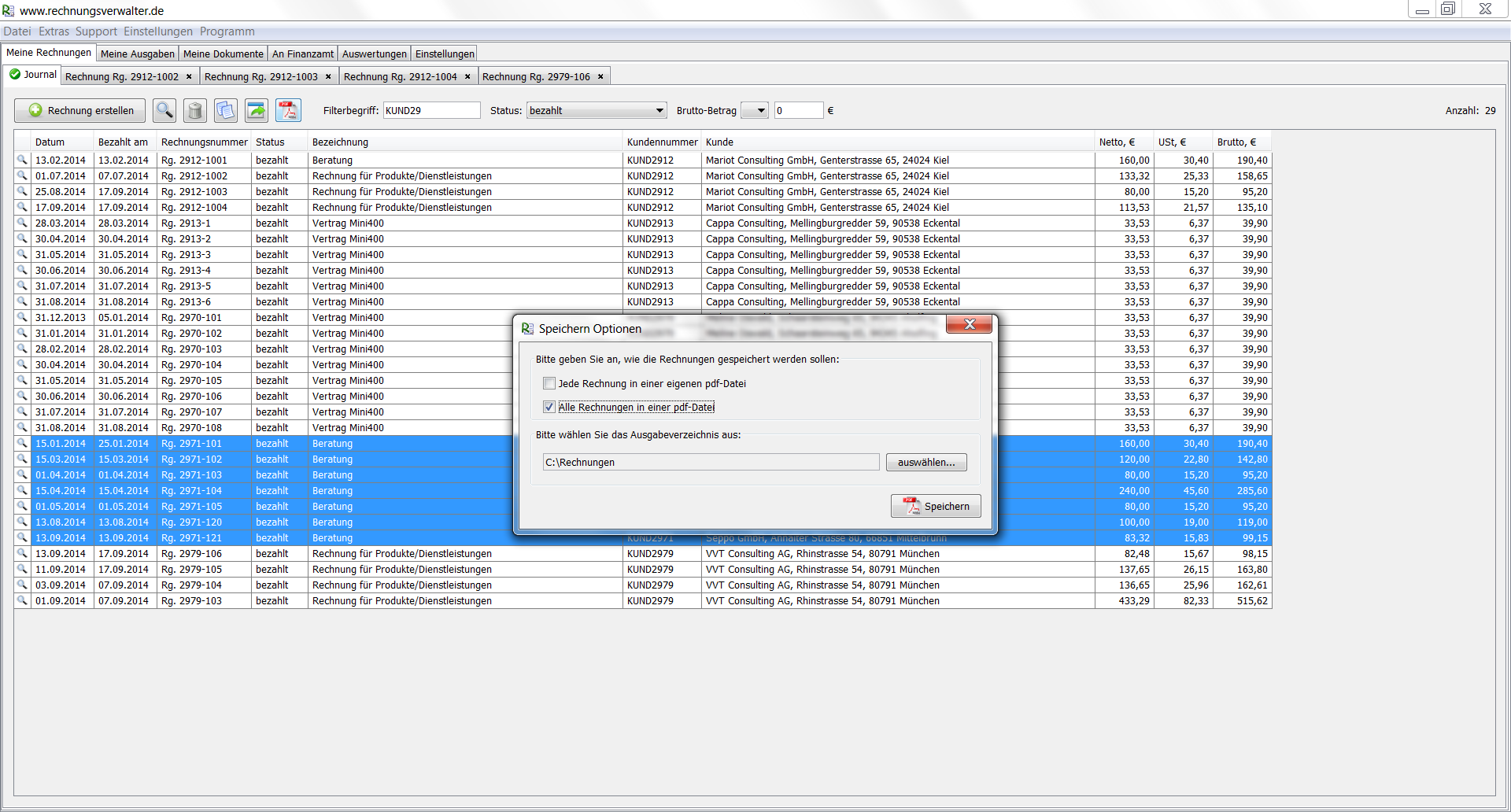Click the trash can delete icon

pyautogui.click(x=195, y=111)
